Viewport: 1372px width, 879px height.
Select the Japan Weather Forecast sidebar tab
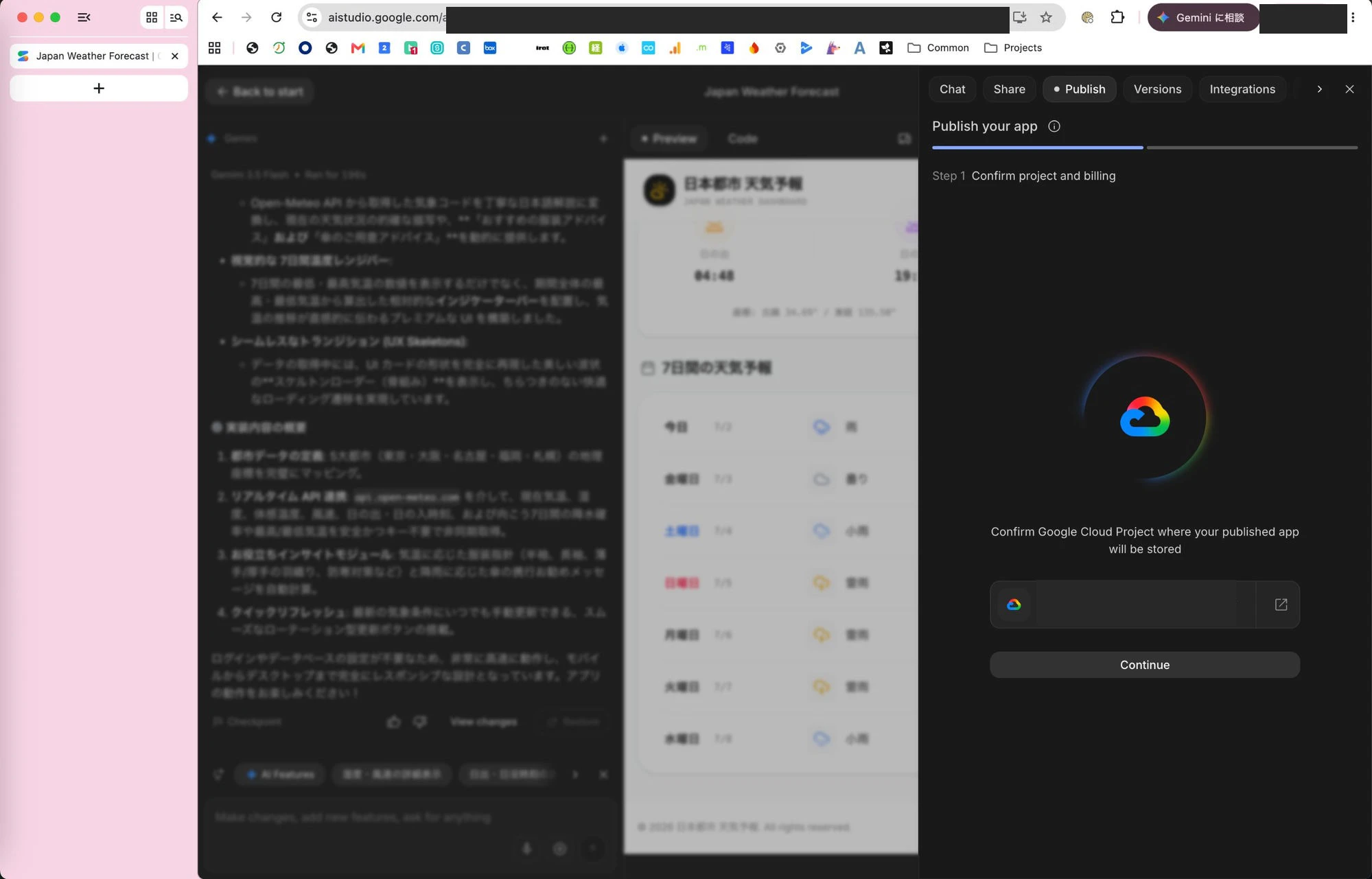99,56
